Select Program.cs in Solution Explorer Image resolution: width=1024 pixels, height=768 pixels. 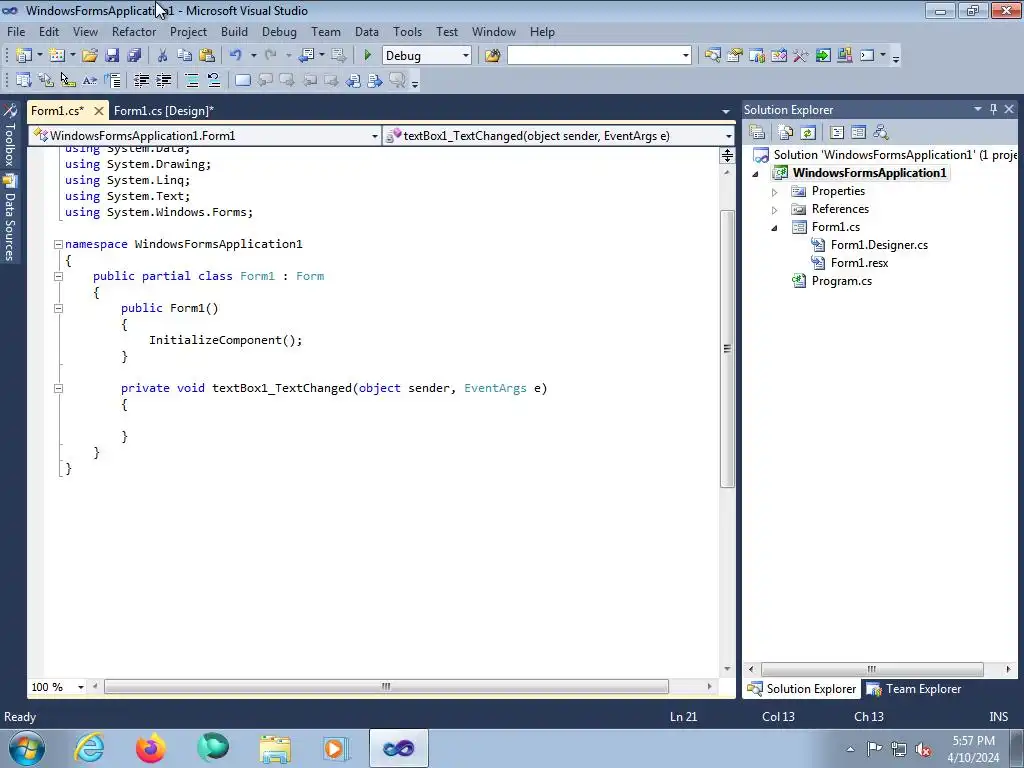coord(841,281)
